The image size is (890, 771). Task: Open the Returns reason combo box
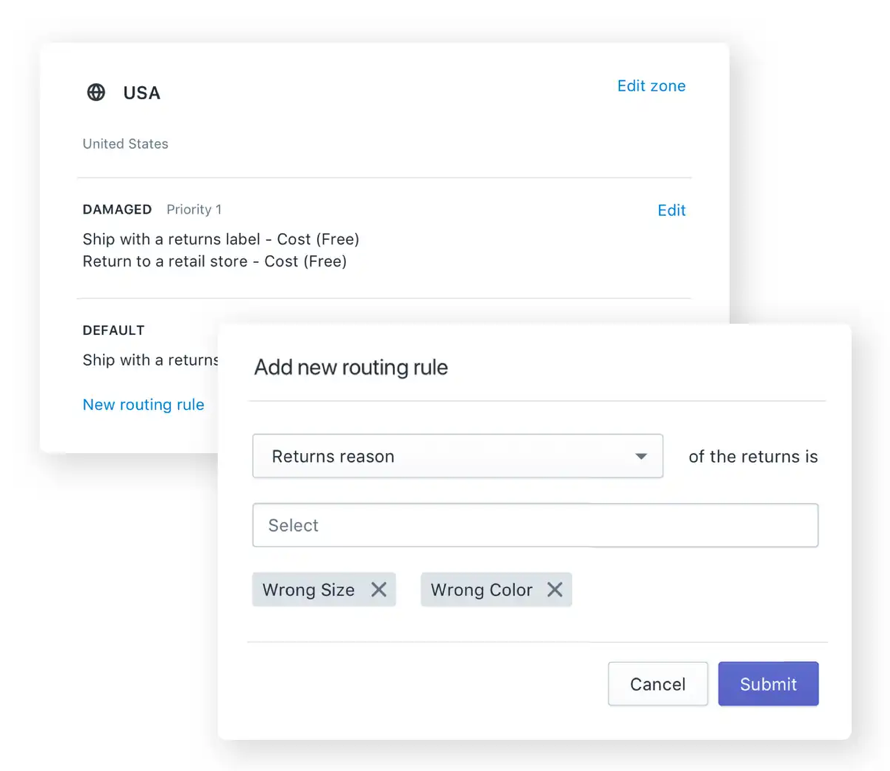pyautogui.click(x=457, y=456)
